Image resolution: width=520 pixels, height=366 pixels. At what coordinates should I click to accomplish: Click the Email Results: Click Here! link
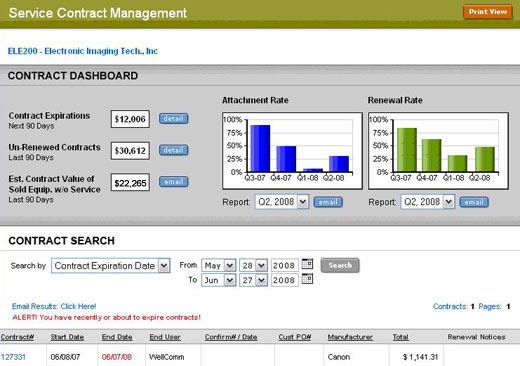click(54, 306)
